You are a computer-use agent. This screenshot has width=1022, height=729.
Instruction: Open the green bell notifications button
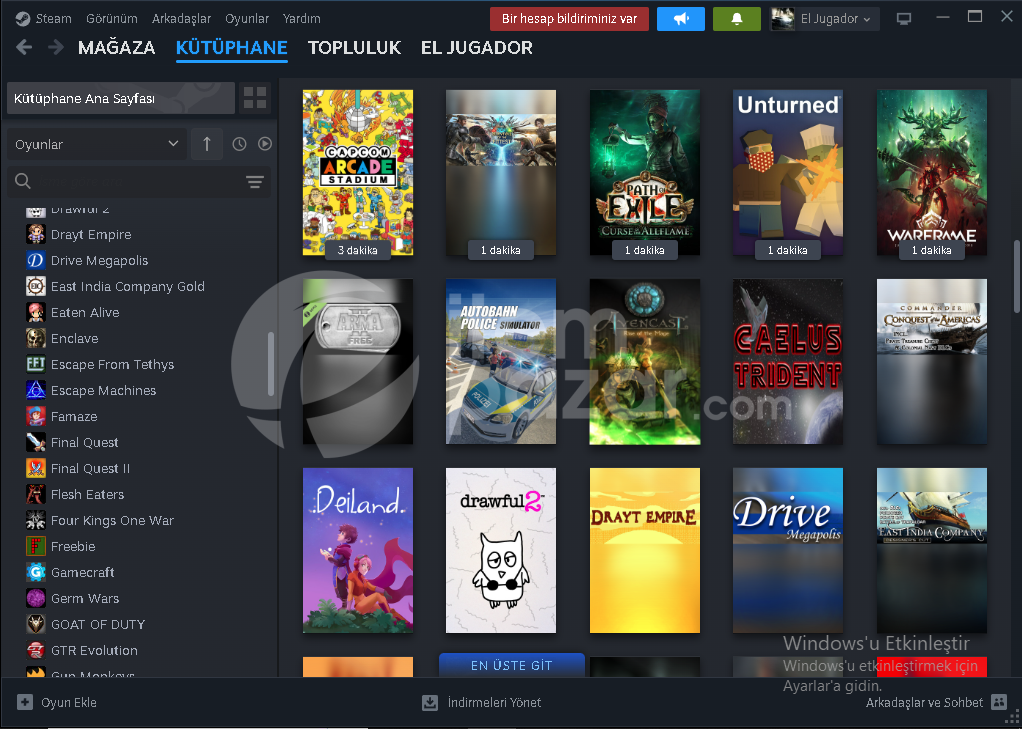click(x=737, y=19)
